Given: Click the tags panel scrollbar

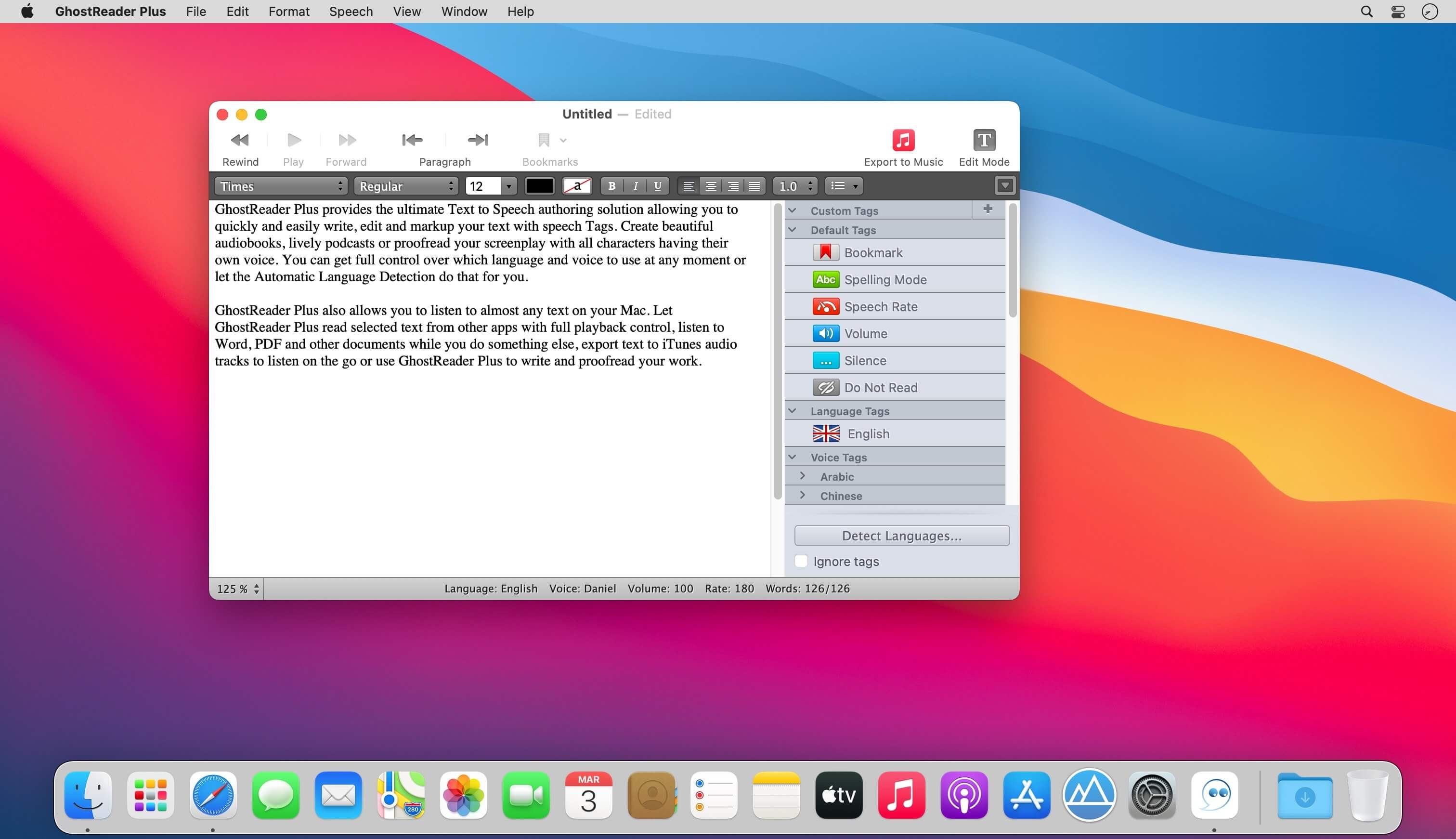Looking at the screenshot, I should pos(1013,260).
